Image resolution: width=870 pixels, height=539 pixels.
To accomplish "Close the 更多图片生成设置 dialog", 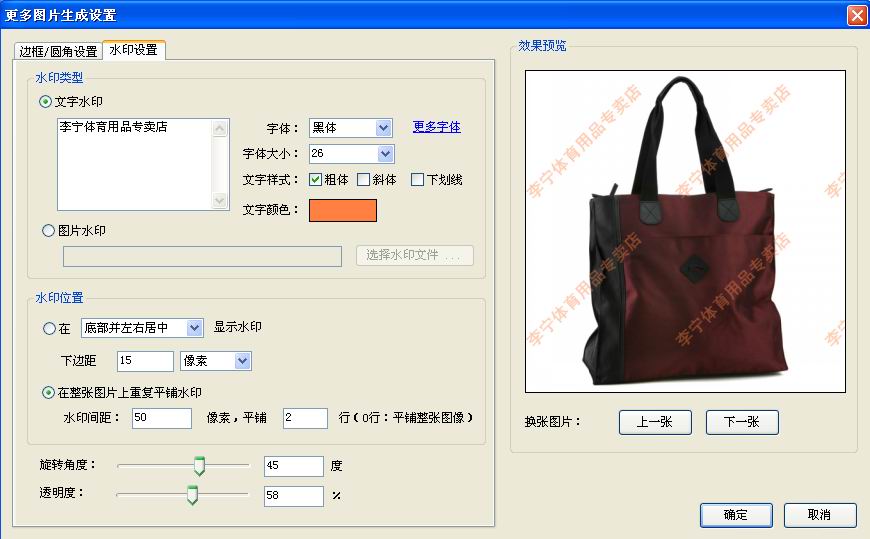I will [857, 15].
